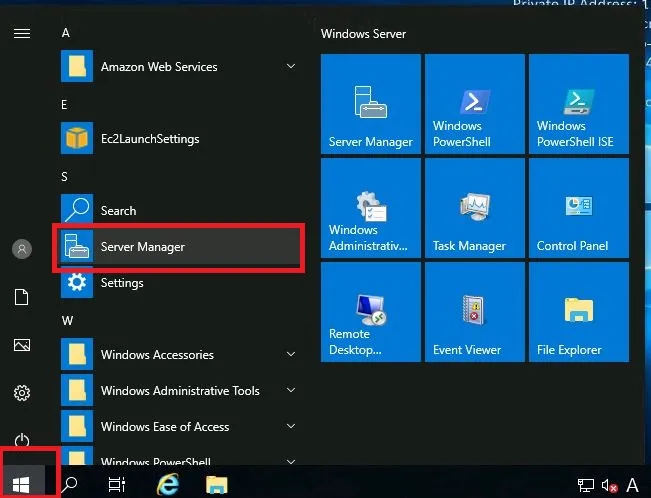Click the Power button in the sidebar

coord(22,440)
